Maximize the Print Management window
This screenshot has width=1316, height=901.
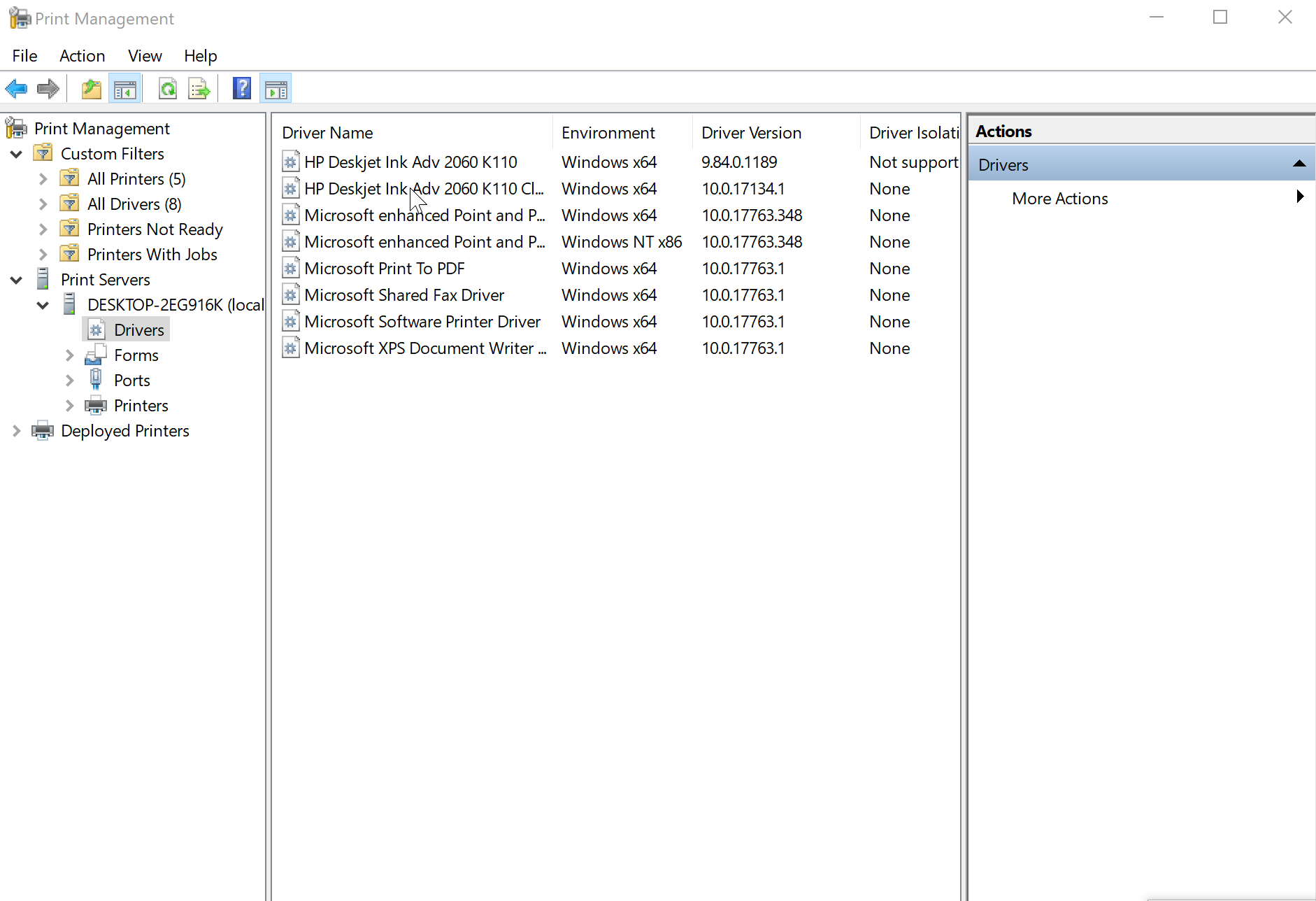(1220, 17)
